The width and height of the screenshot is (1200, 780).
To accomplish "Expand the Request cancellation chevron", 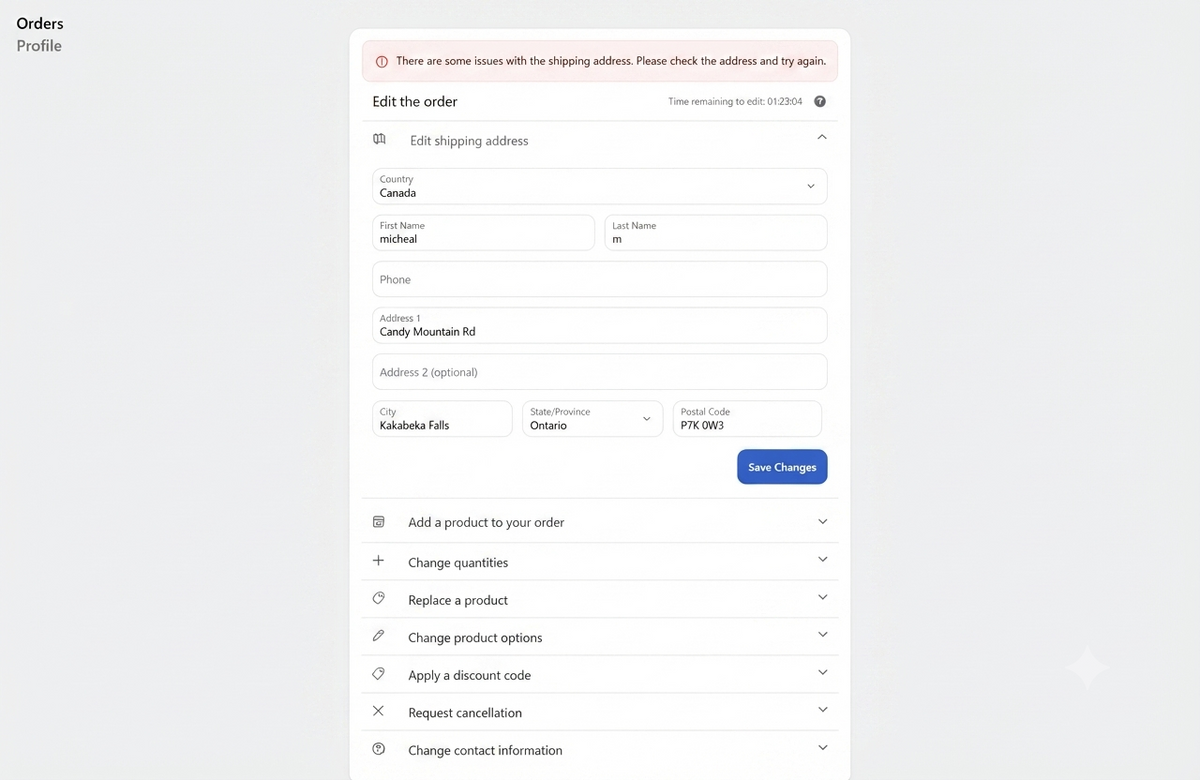I will 823,709.
